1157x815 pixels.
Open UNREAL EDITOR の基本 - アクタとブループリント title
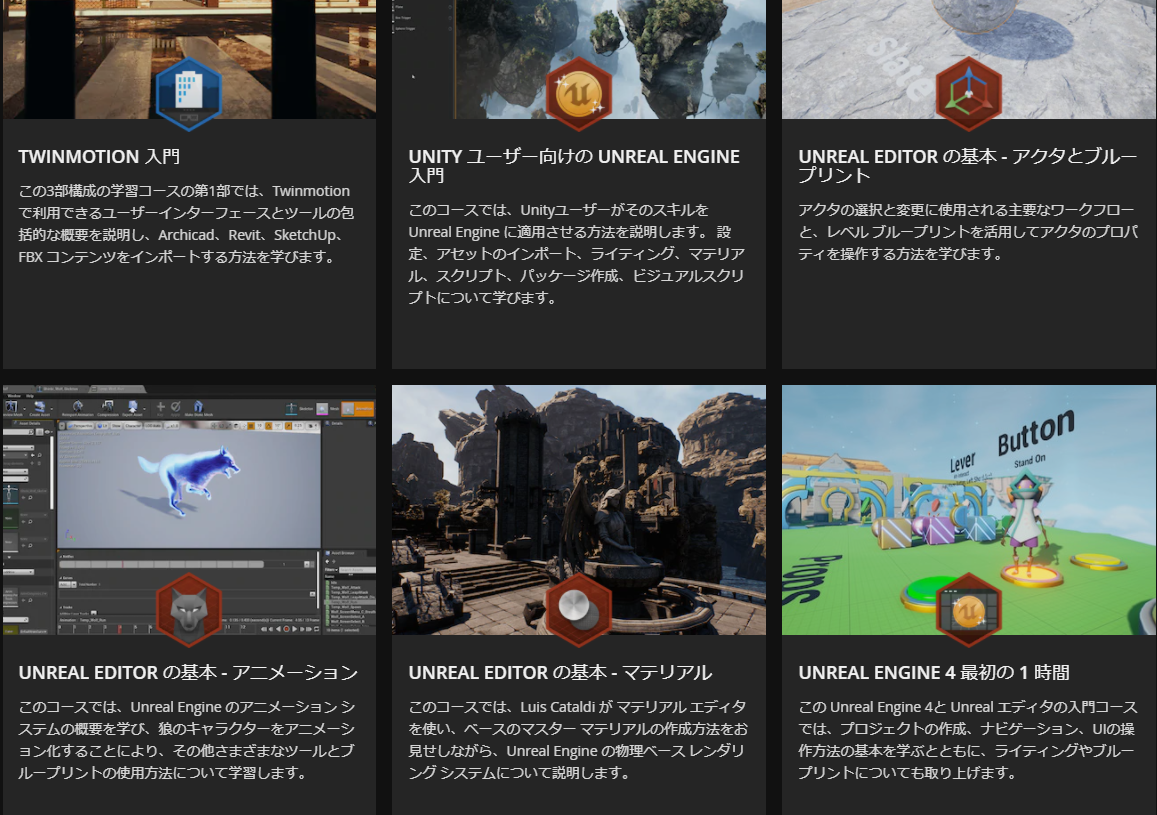pyautogui.click(x=967, y=166)
